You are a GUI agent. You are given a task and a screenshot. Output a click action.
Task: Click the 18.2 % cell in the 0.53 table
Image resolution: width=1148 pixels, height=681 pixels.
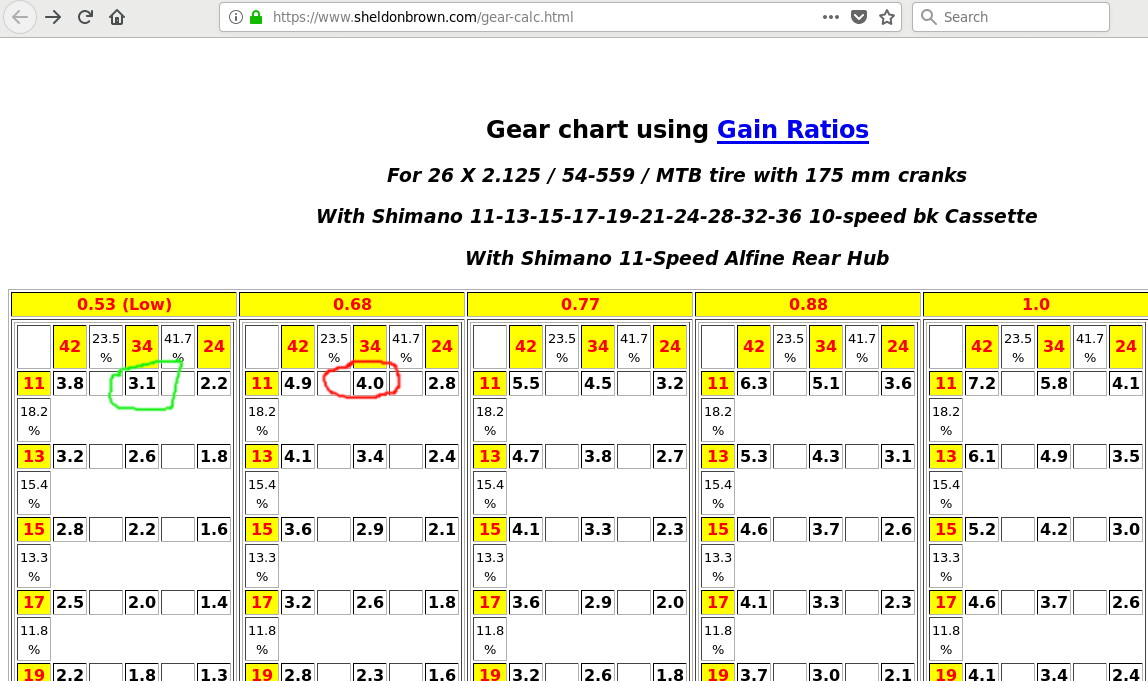(x=34, y=420)
